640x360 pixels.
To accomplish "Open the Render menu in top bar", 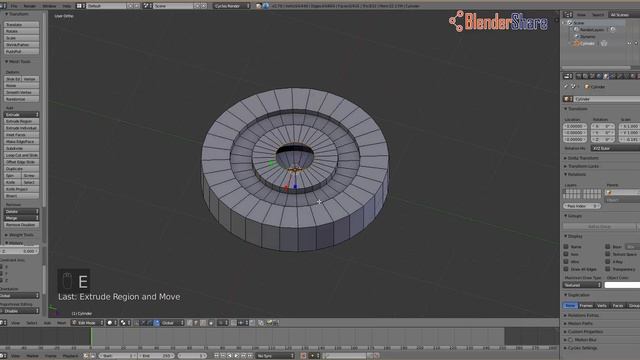I will tap(30, 6).
